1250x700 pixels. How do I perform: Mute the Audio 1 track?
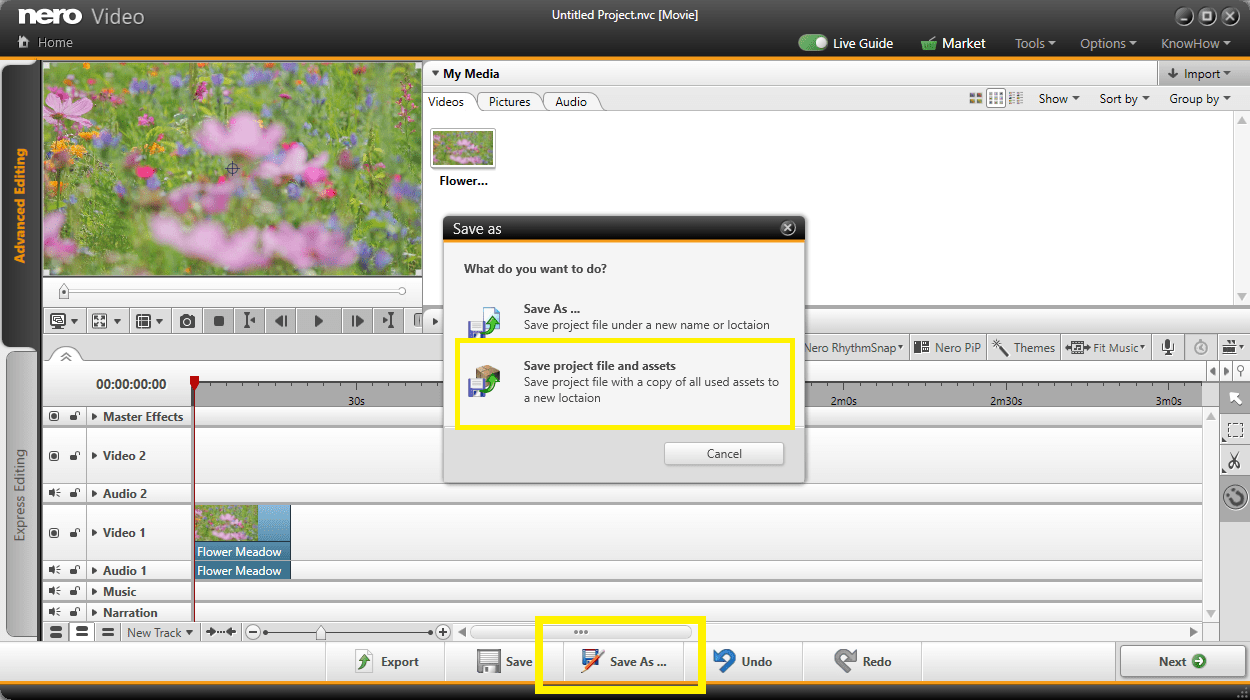pos(54,570)
